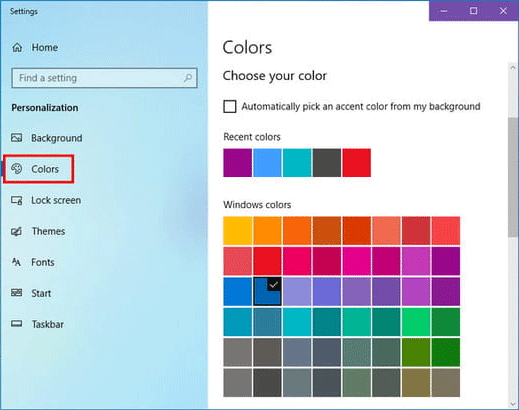Select tan swatch ending bottom row
This screenshot has height=410, width=519.
(446, 383)
